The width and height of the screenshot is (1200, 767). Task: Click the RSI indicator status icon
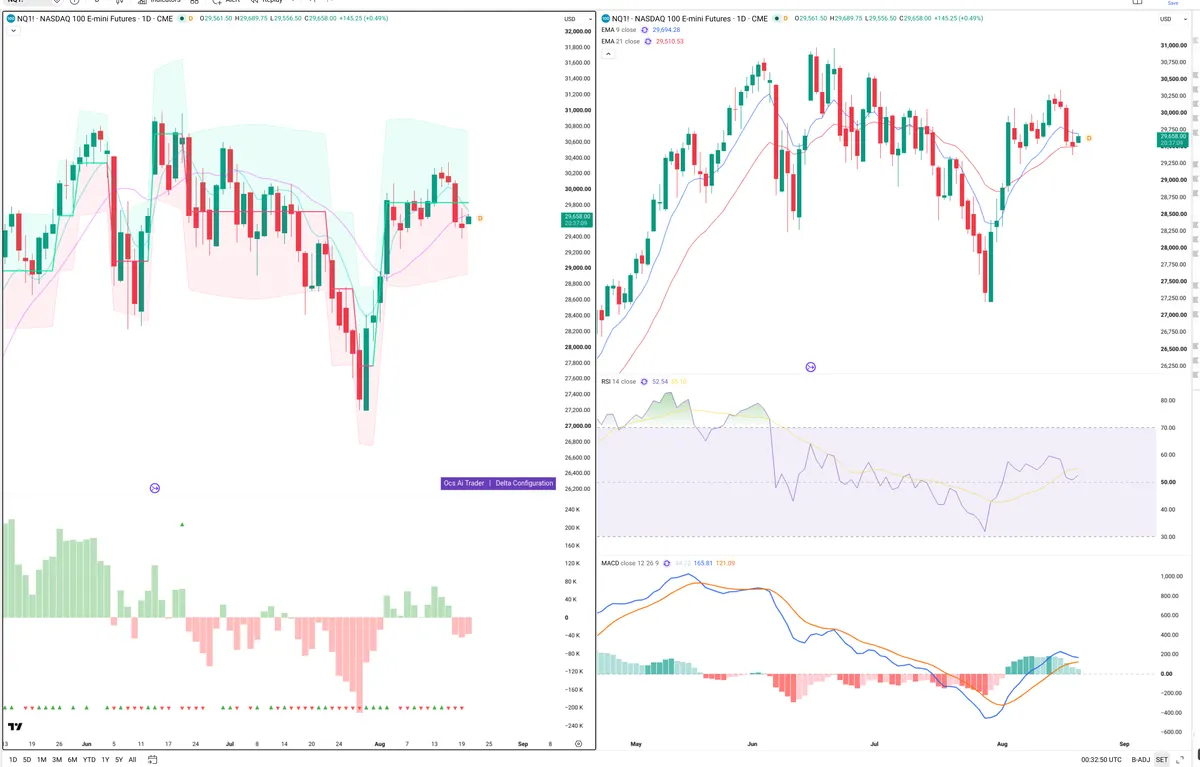click(x=645, y=381)
